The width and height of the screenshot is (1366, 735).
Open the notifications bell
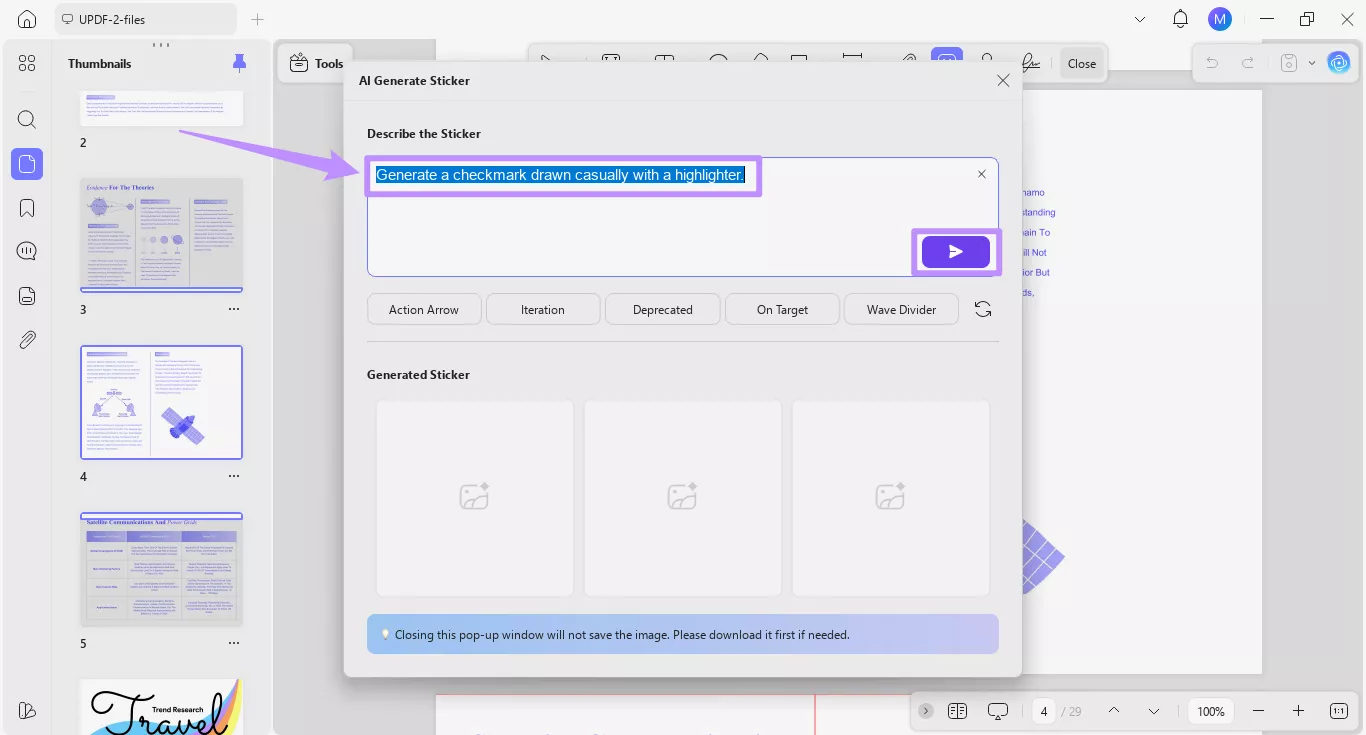[1180, 19]
